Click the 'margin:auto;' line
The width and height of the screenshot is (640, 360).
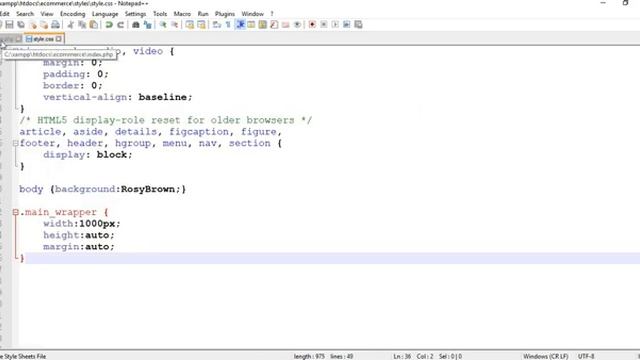click(x=79, y=247)
